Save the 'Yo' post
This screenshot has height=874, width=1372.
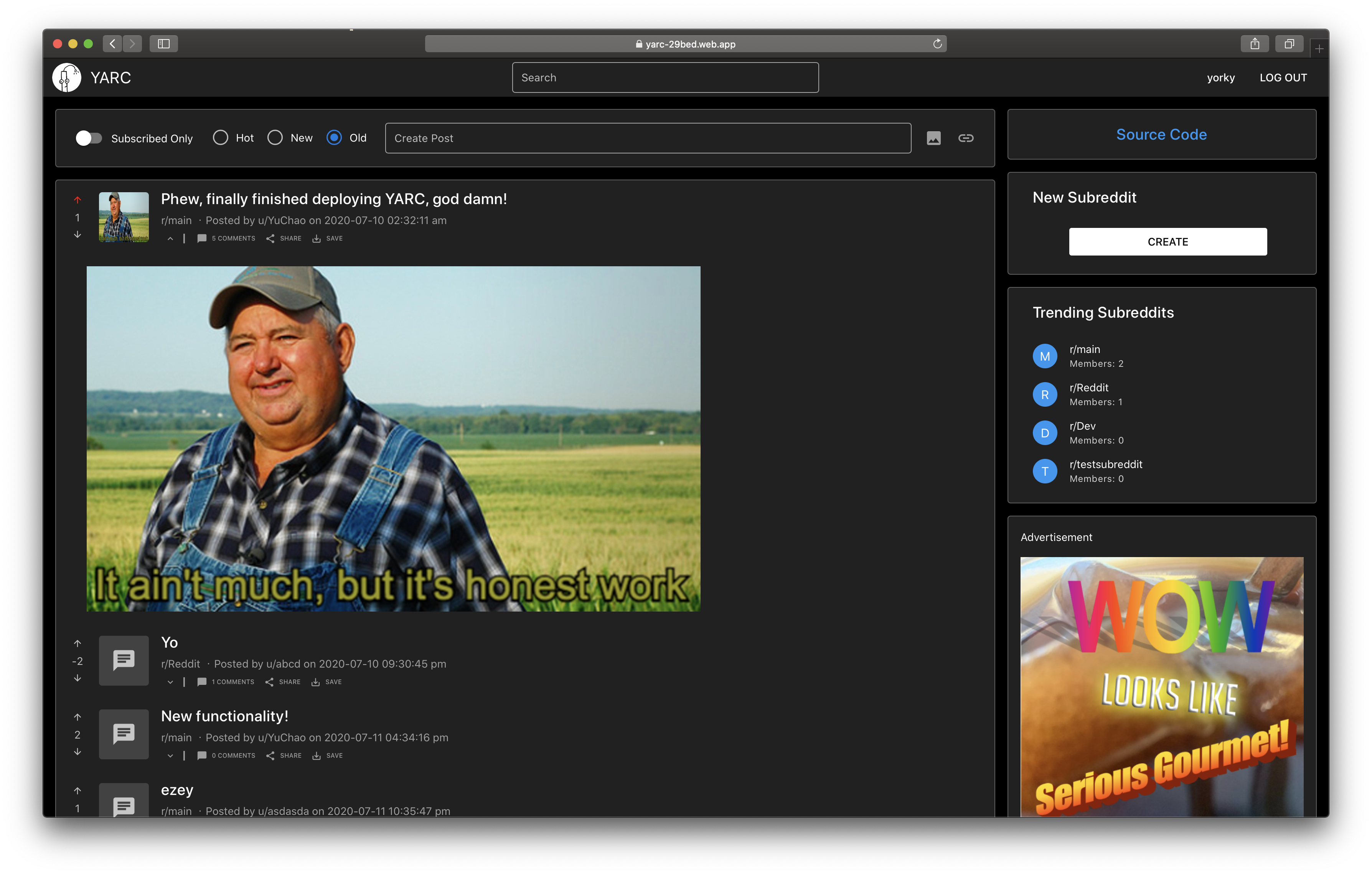[327, 681]
